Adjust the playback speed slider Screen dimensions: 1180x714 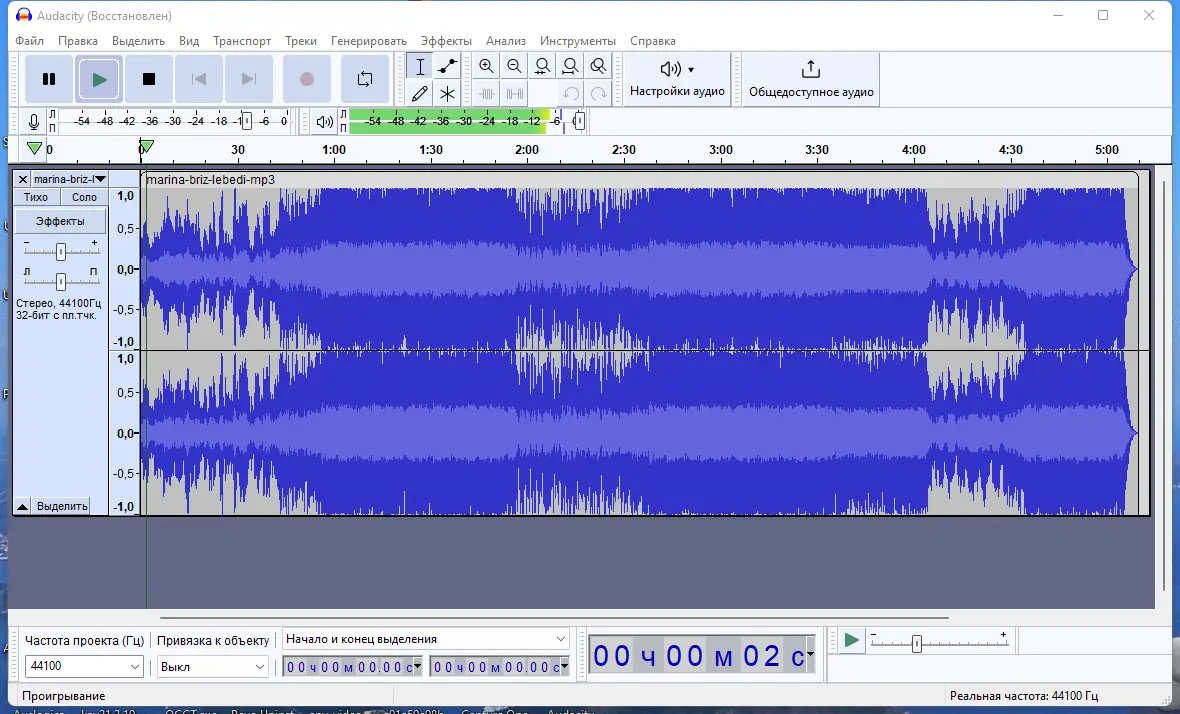coord(917,644)
